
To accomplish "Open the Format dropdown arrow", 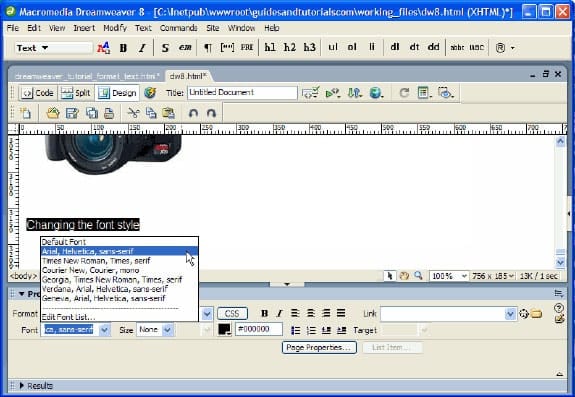I will [207, 314].
